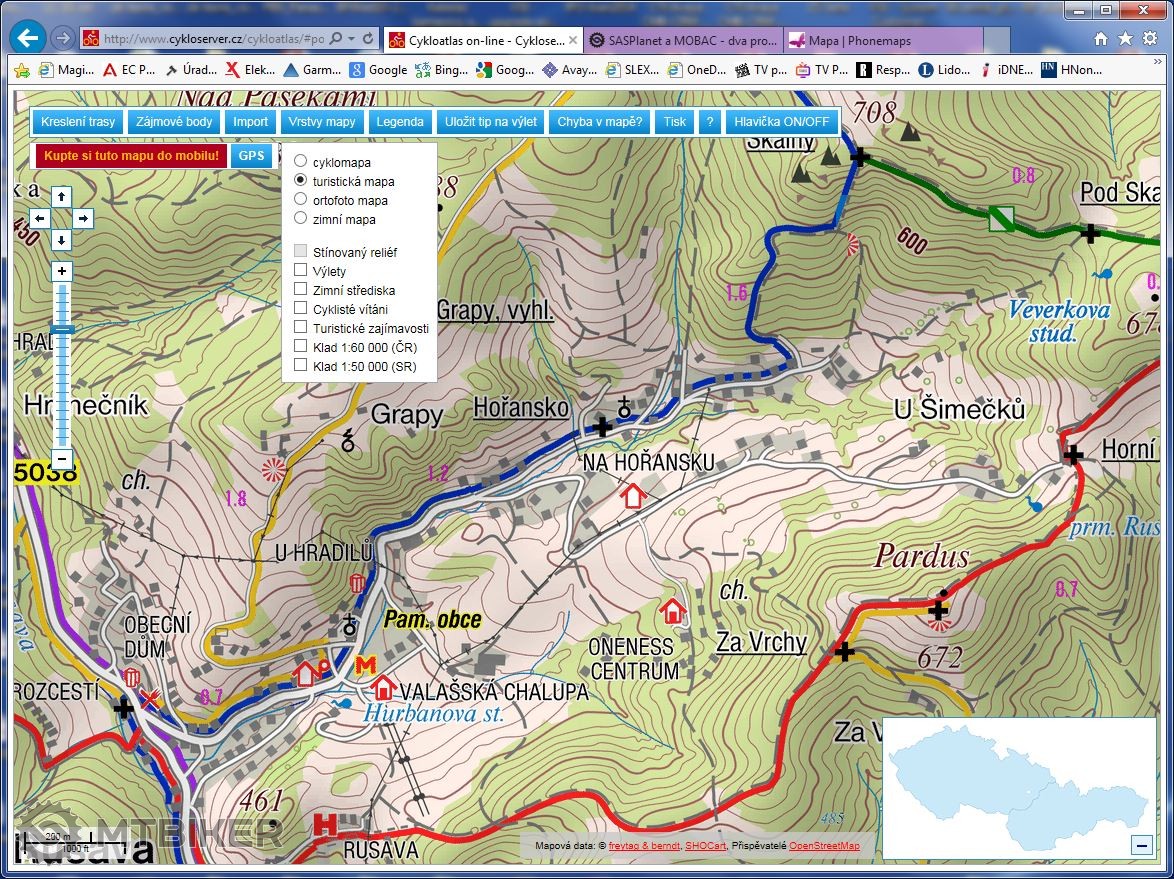Image resolution: width=1174 pixels, height=879 pixels.
Task: Select the ortofoto mapa option
Action: pyautogui.click(x=301, y=199)
